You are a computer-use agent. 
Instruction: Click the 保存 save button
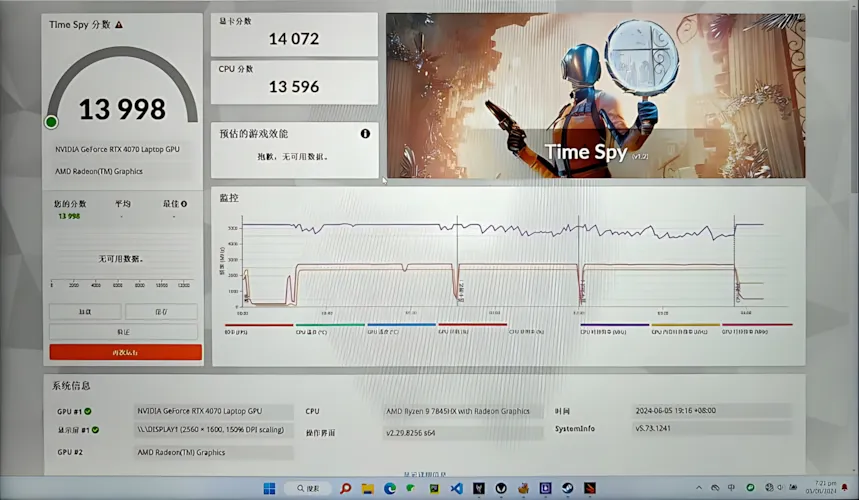(161, 312)
